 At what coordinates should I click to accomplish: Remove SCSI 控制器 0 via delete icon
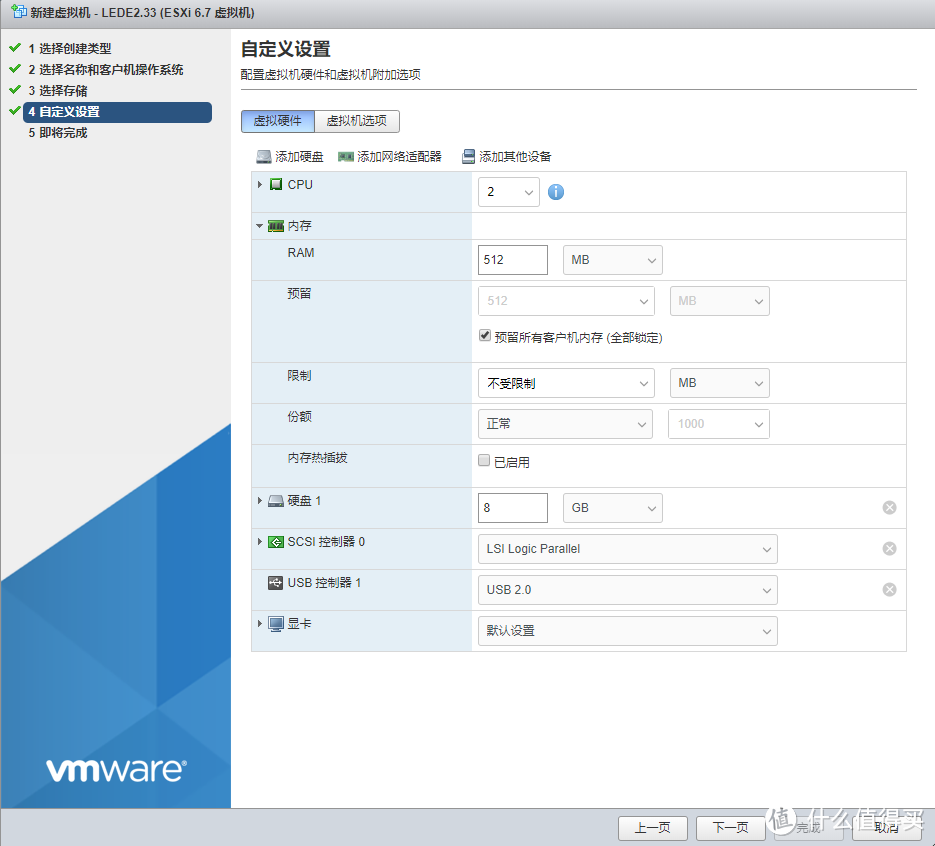pyautogui.click(x=889, y=548)
